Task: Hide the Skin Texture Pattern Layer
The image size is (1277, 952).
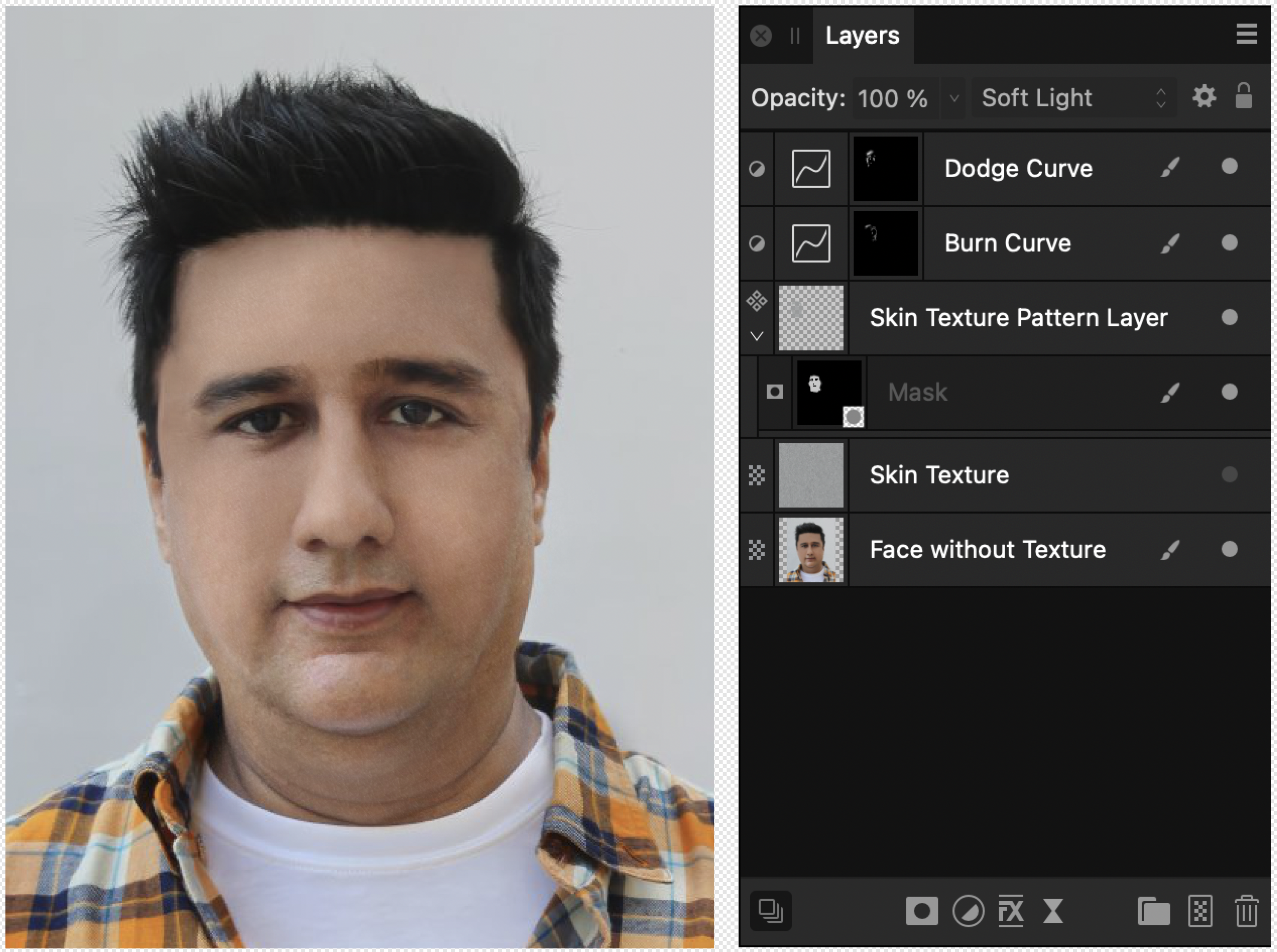Action: tap(1229, 317)
